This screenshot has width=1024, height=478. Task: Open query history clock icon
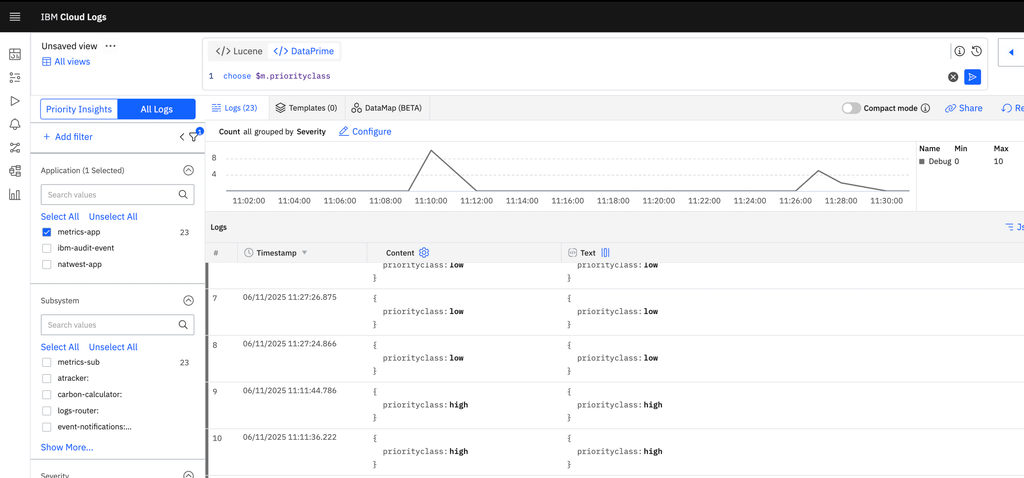pyautogui.click(x=976, y=51)
